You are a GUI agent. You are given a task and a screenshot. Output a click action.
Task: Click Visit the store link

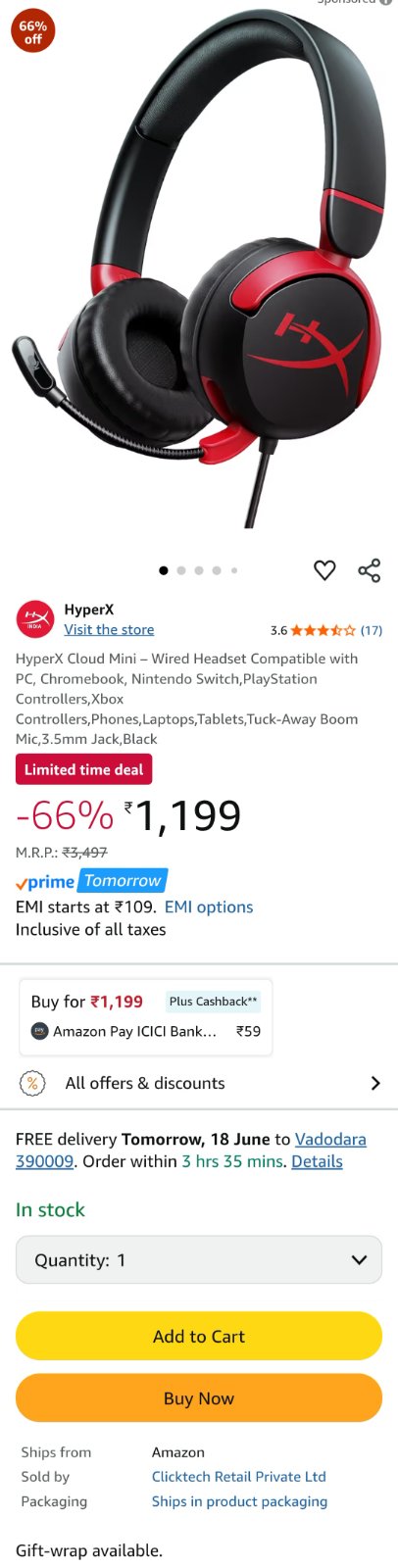pos(109,630)
